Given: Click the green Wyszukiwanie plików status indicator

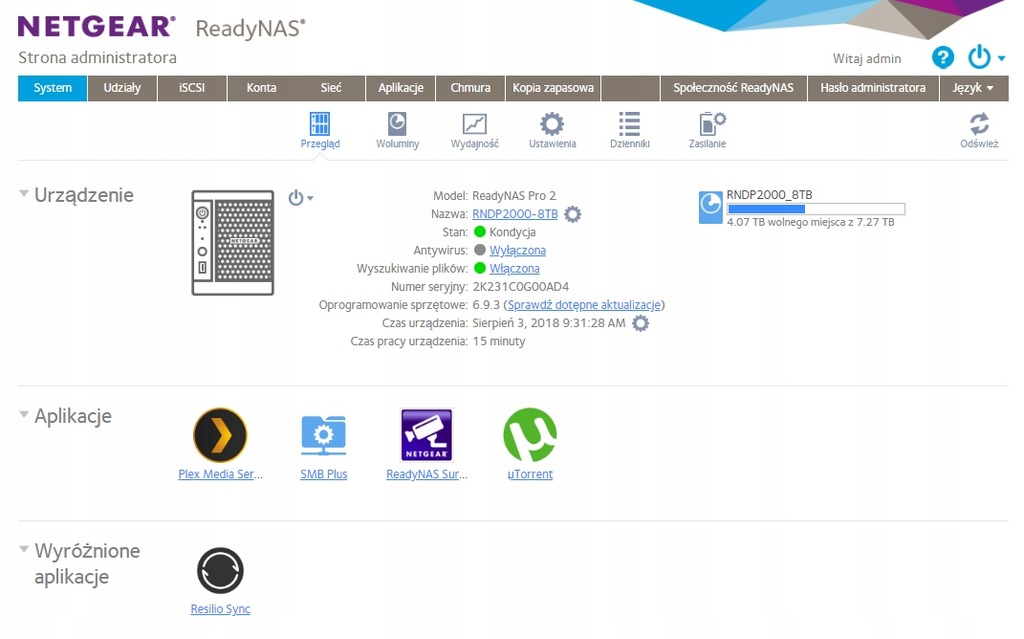Looking at the screenshot, I should (x=480, y=269).
